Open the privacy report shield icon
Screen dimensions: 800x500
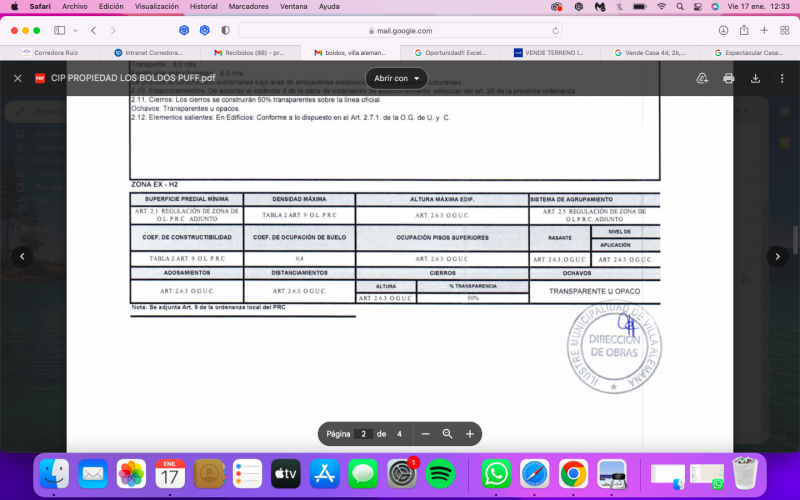(x=225, y=31)
